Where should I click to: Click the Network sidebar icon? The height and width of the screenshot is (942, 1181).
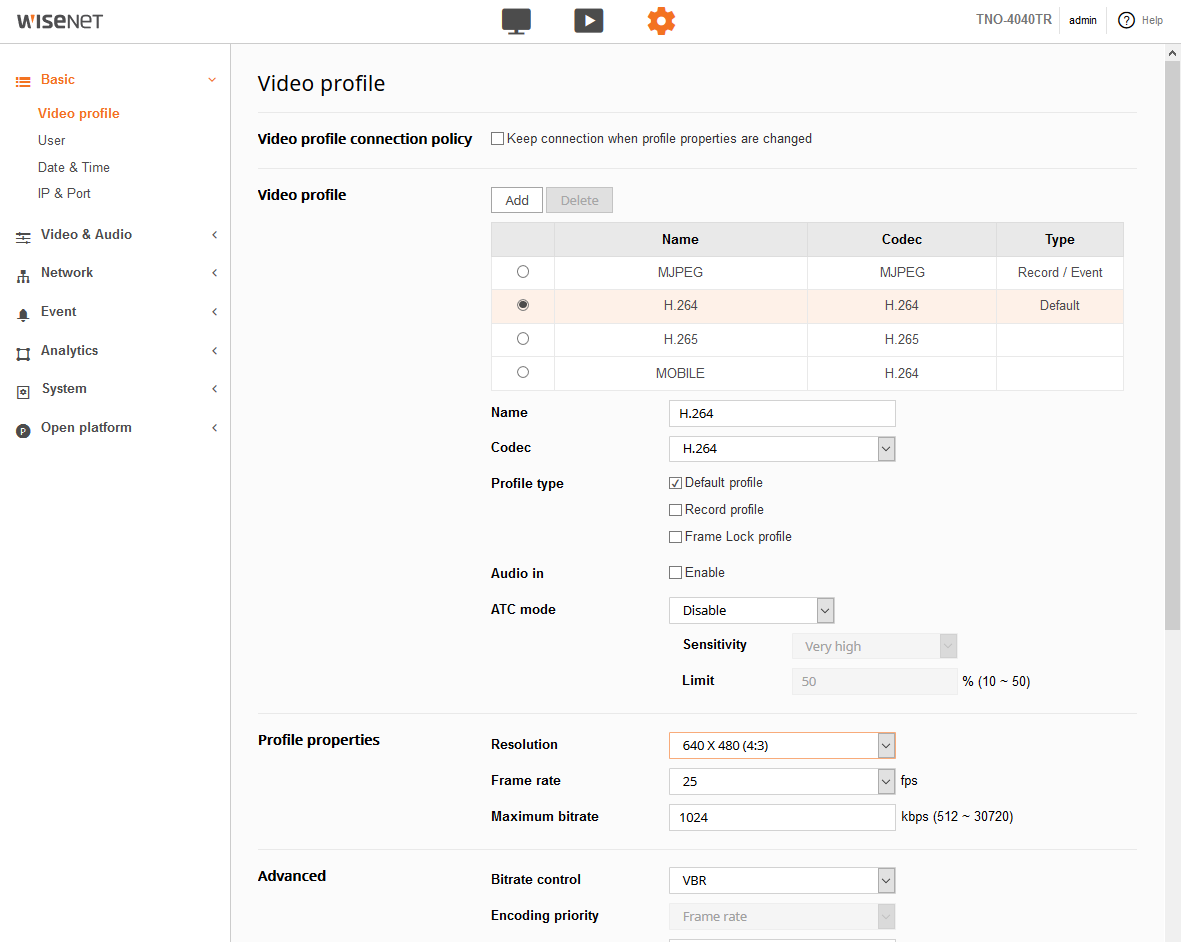click(23, 274)
